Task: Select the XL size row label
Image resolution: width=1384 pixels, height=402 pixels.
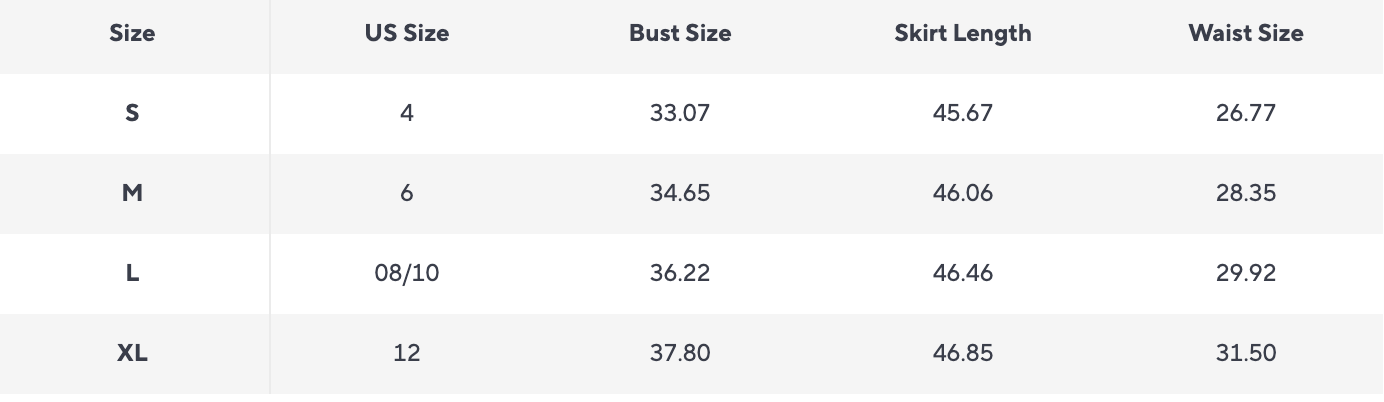Action: (x=132, y=353)
